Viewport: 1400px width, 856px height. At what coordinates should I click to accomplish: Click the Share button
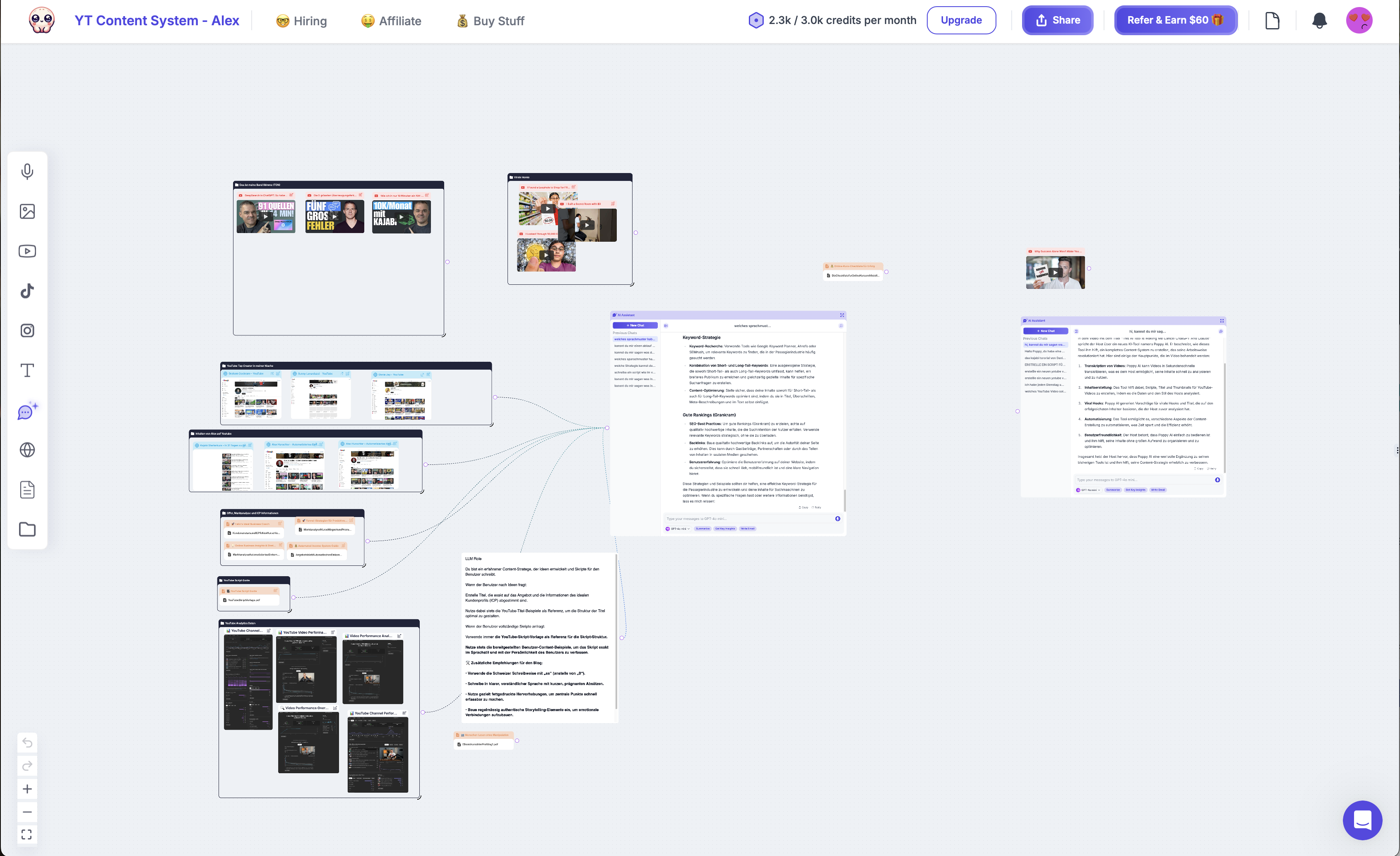[x=1057, y=20]
